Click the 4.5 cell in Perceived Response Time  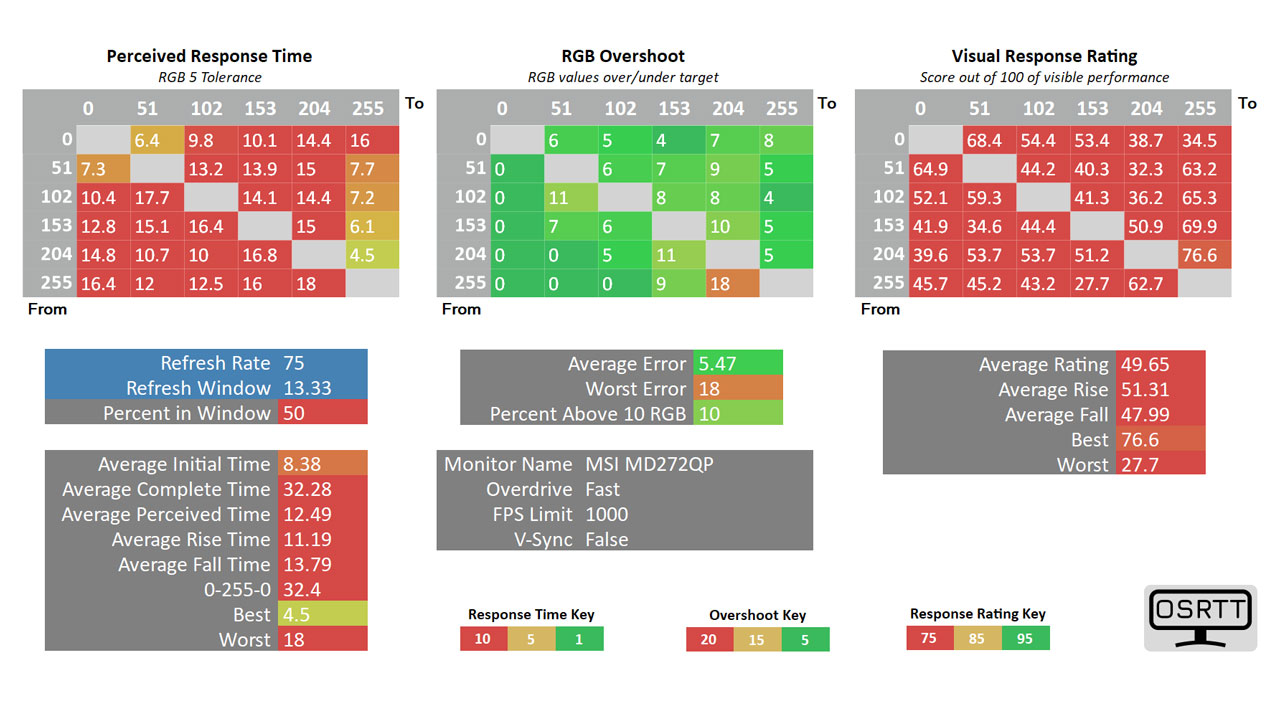[372, 255]
